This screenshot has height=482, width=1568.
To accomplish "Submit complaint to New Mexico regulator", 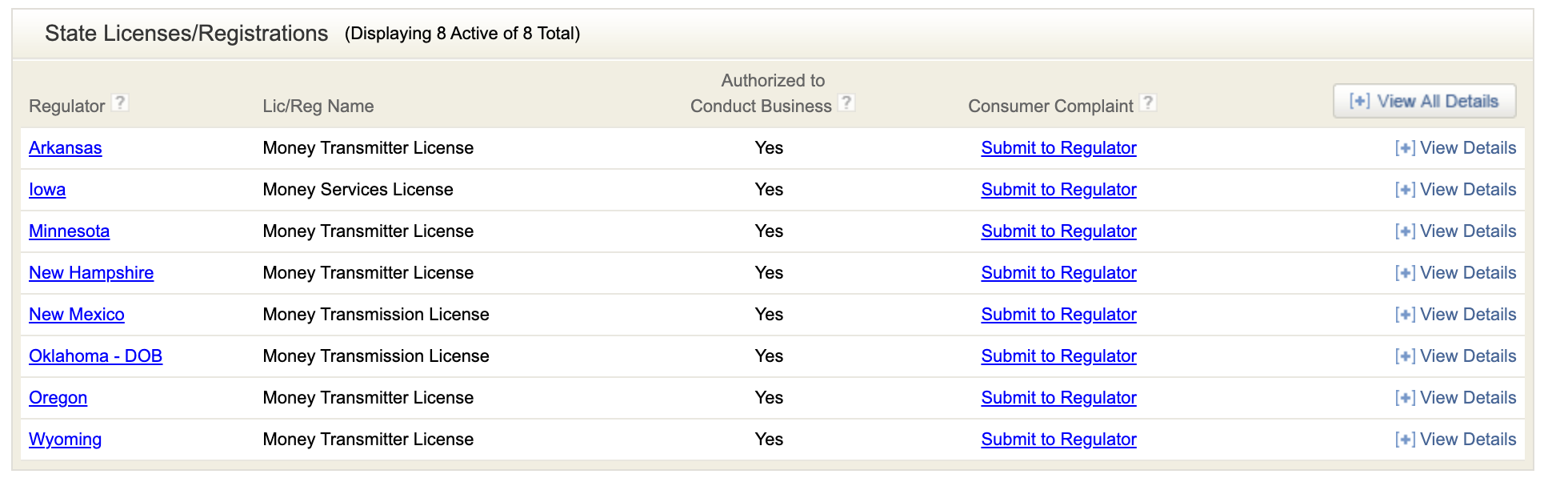I will point(1058,315).
